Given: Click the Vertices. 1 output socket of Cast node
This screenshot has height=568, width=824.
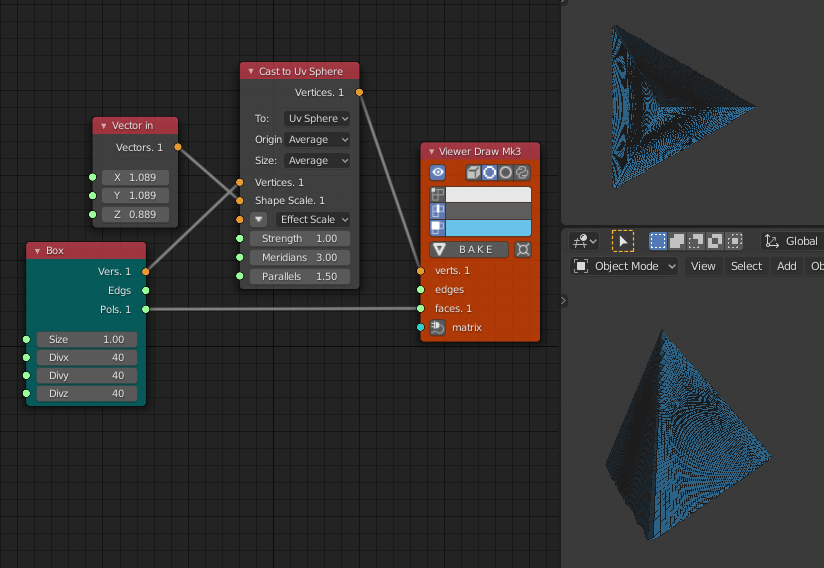Looking at the screenshot, I should 359,92.
